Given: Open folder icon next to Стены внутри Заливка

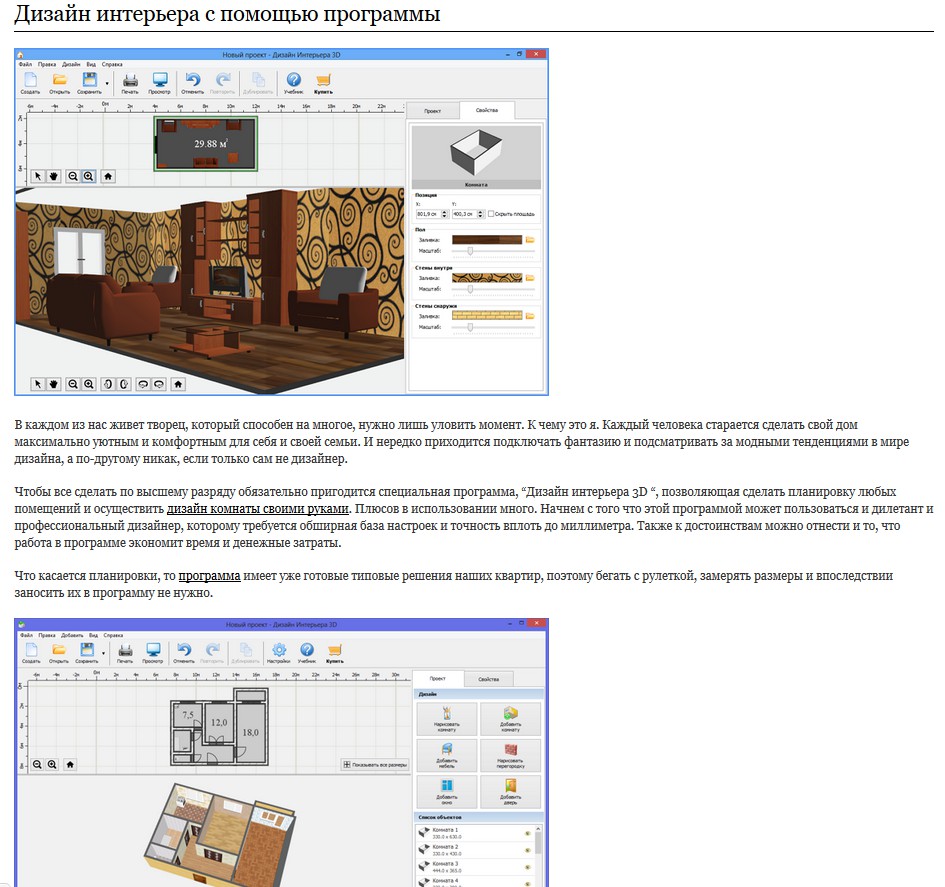Looking at the screenshot, I should click(x=530, y=278).
